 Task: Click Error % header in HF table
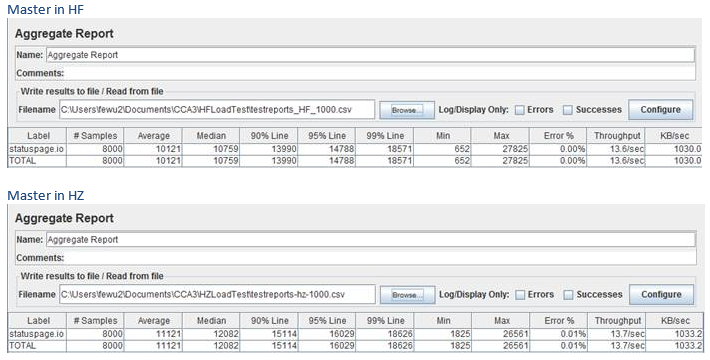[x=558, y=136]
